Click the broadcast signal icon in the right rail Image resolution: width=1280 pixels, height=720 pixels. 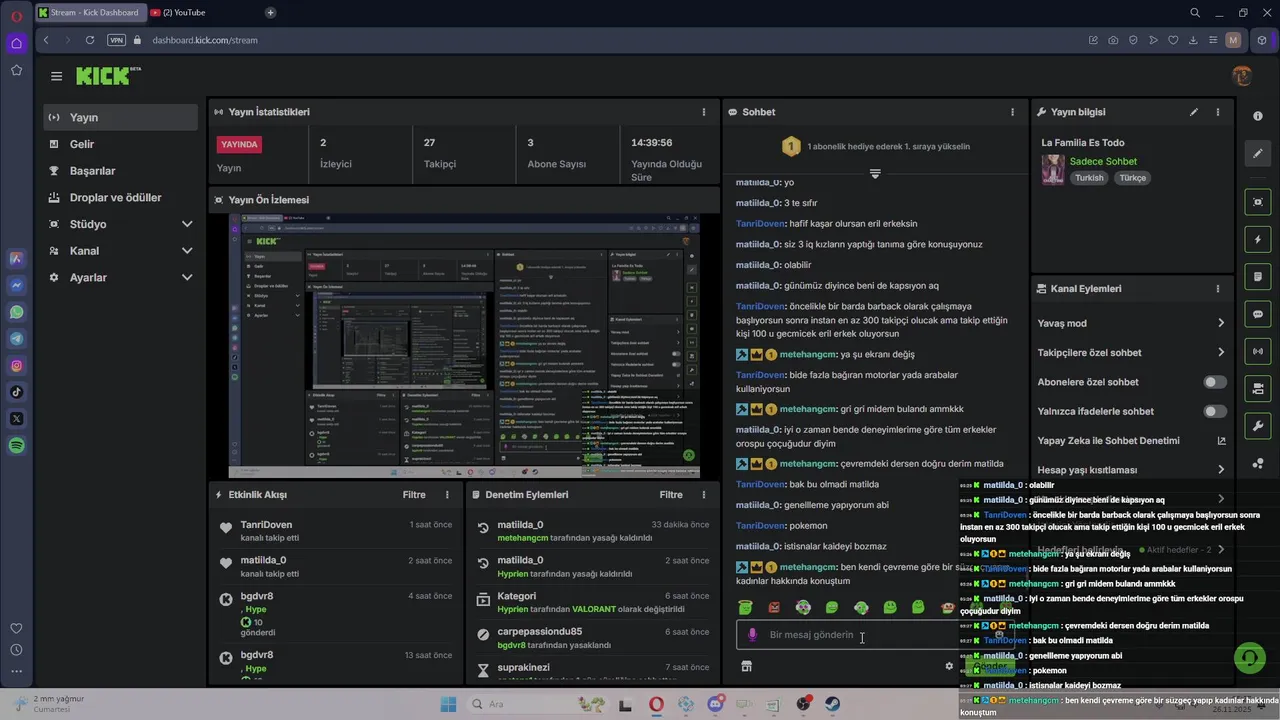coord(1258,351)
